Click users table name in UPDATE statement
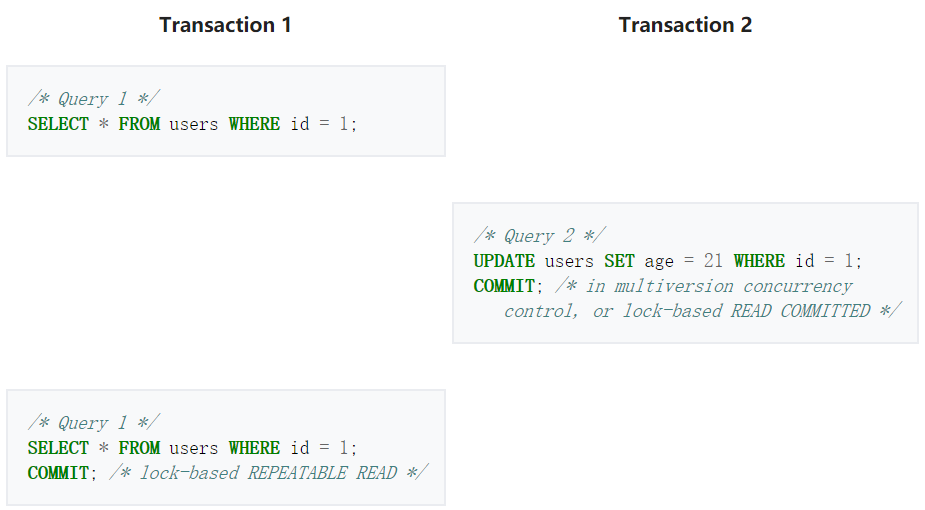The height and width of the screenshot is (510, 925). tap(569, 261)
